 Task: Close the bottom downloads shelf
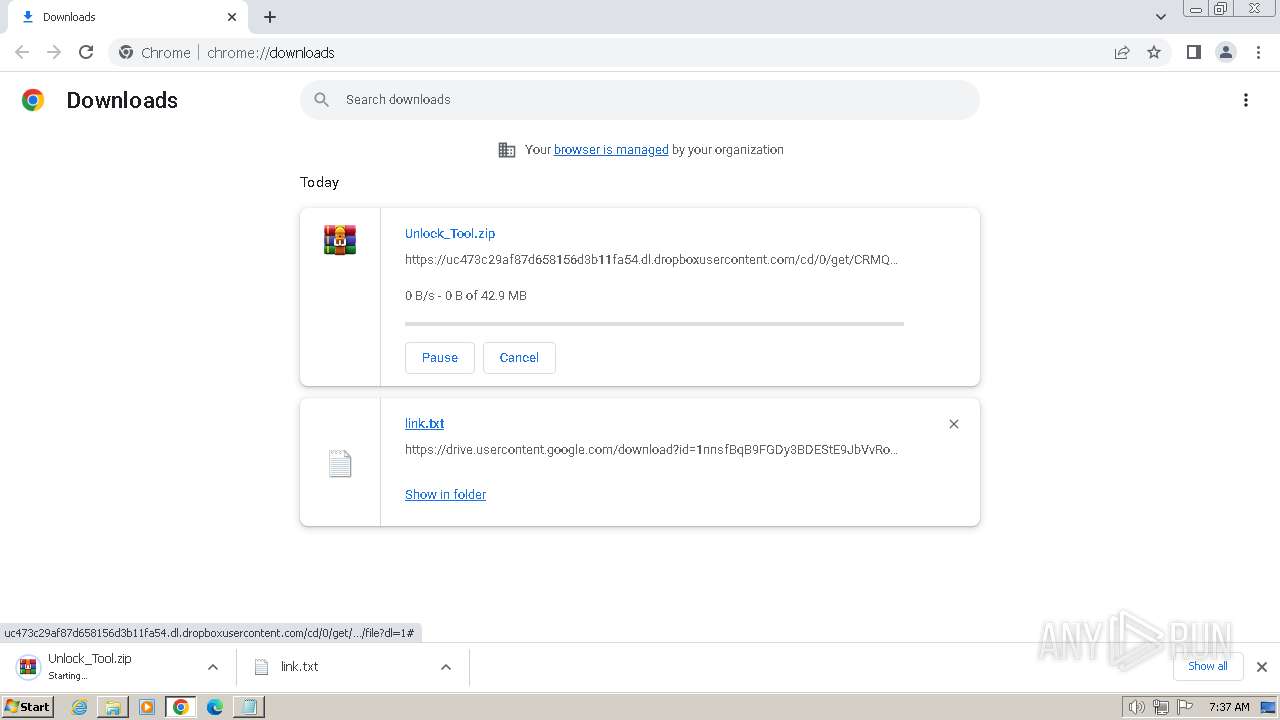coord(1262,667)
